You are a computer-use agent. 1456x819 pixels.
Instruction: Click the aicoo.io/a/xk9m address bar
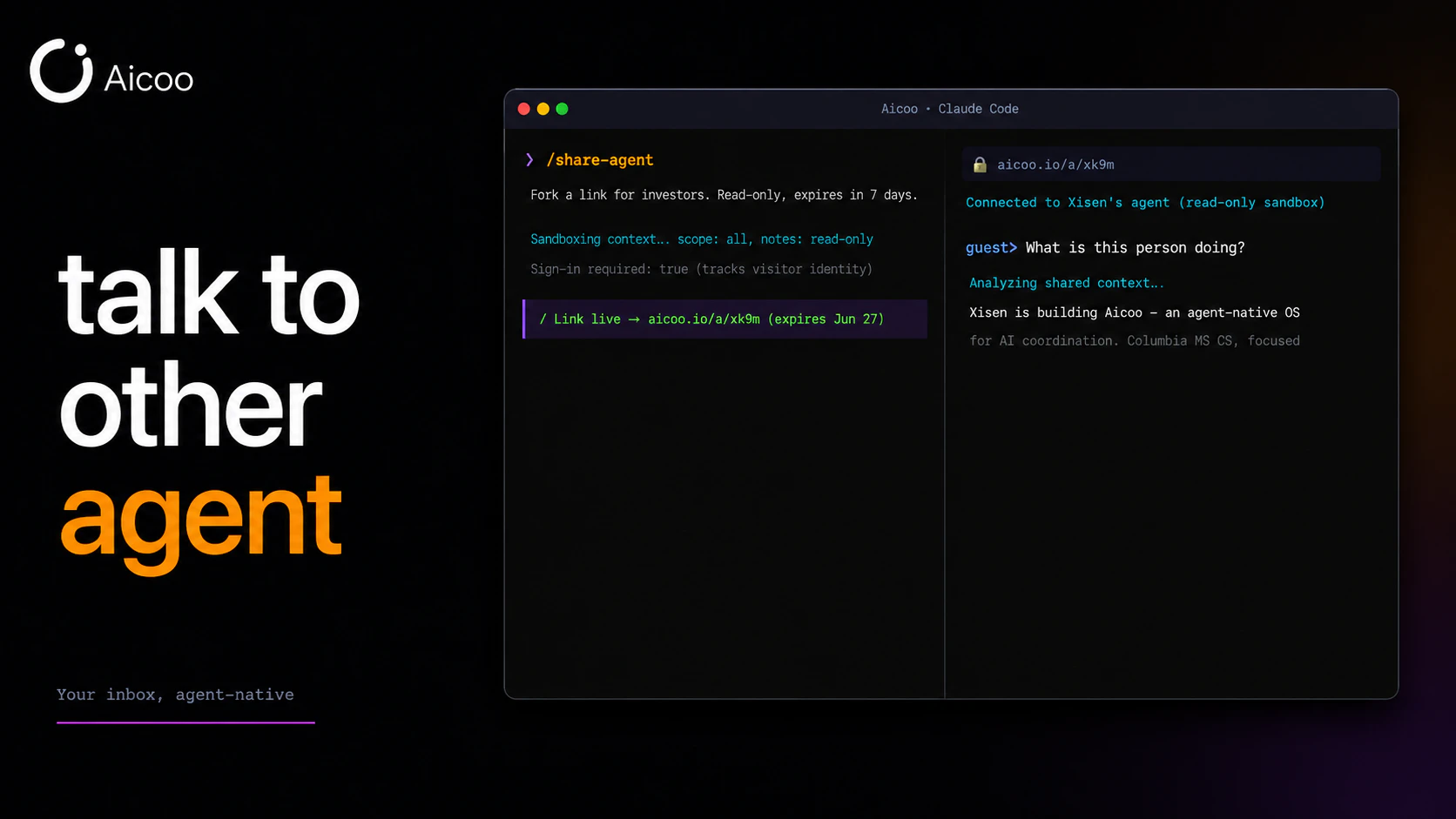click(1171, 164)
